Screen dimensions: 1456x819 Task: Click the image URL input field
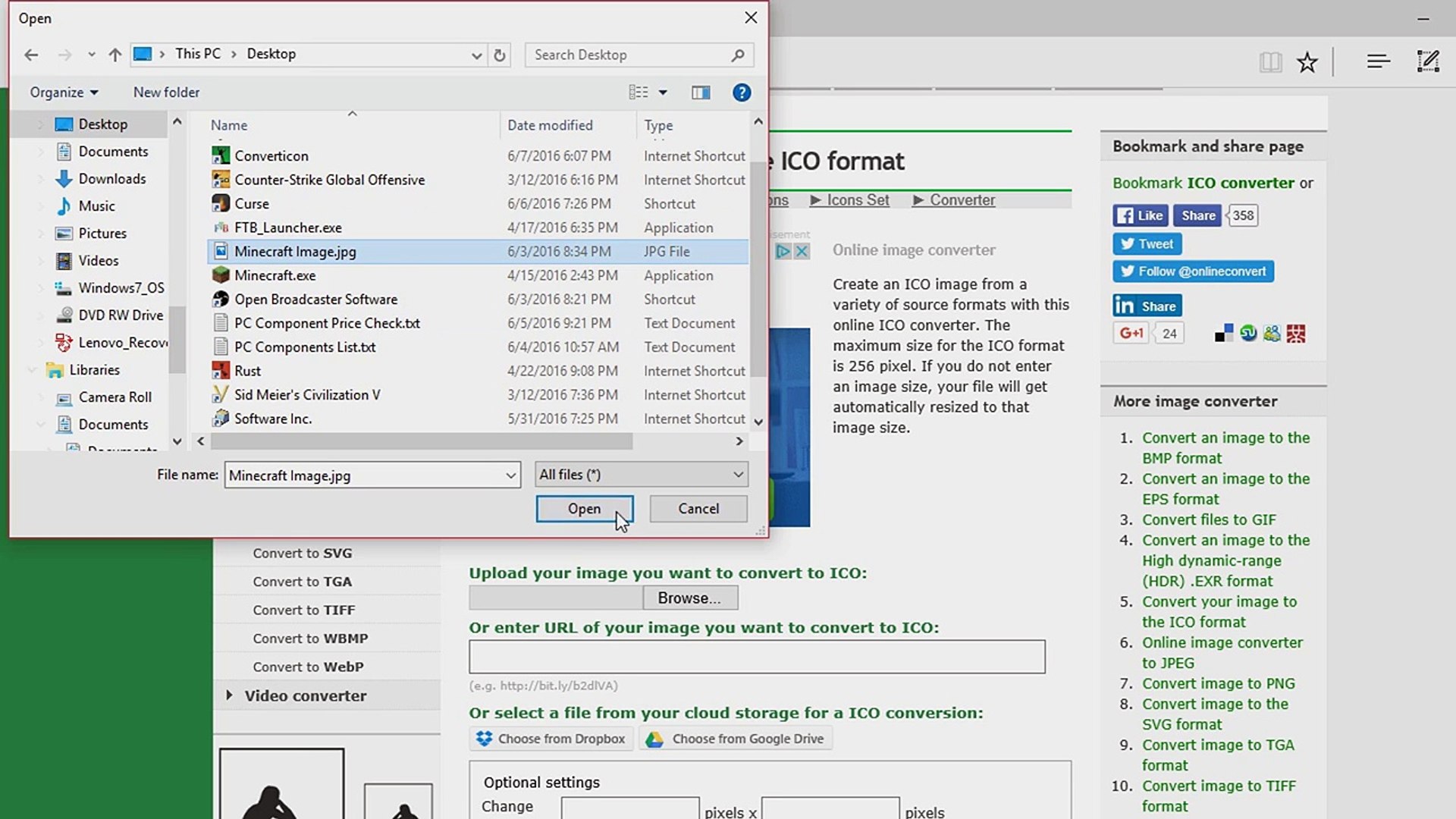(x=756, y=657)
